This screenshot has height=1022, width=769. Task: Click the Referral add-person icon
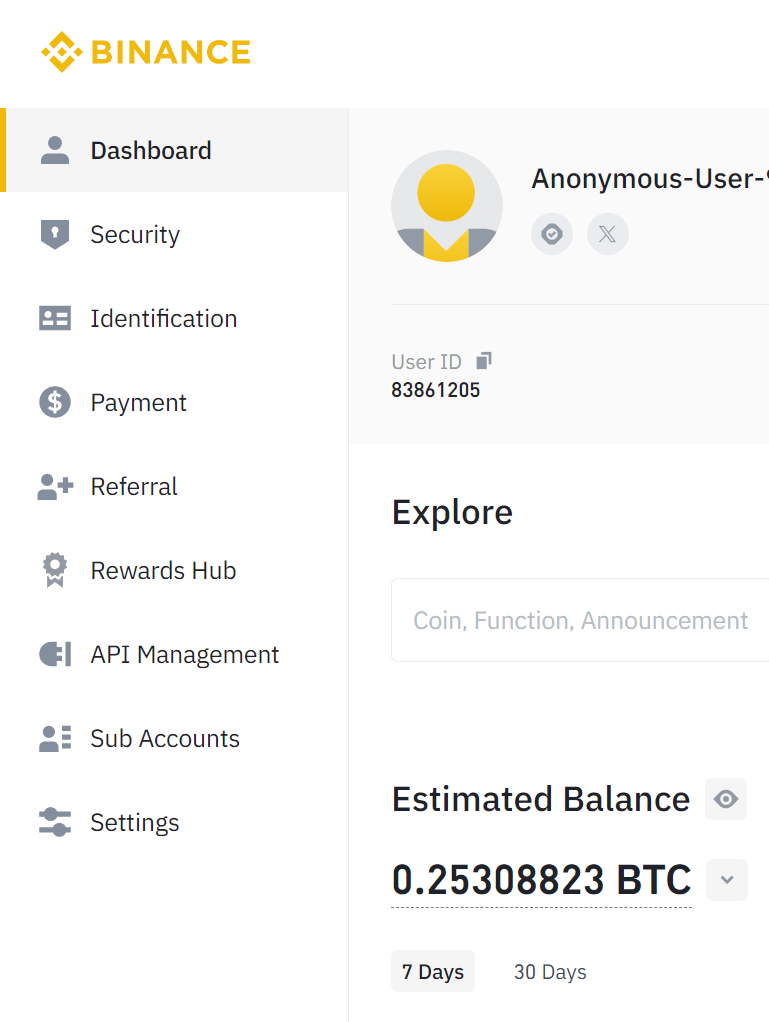(55, 486)
